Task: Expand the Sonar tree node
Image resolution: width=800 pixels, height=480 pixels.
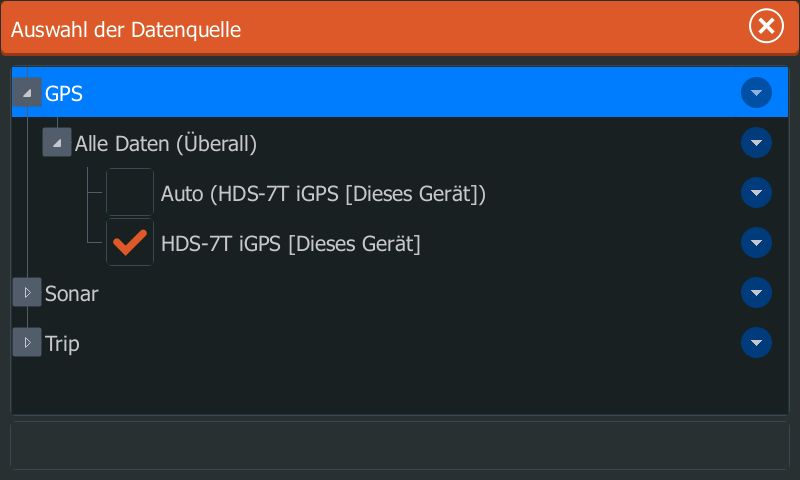Action: coord(27,293)
